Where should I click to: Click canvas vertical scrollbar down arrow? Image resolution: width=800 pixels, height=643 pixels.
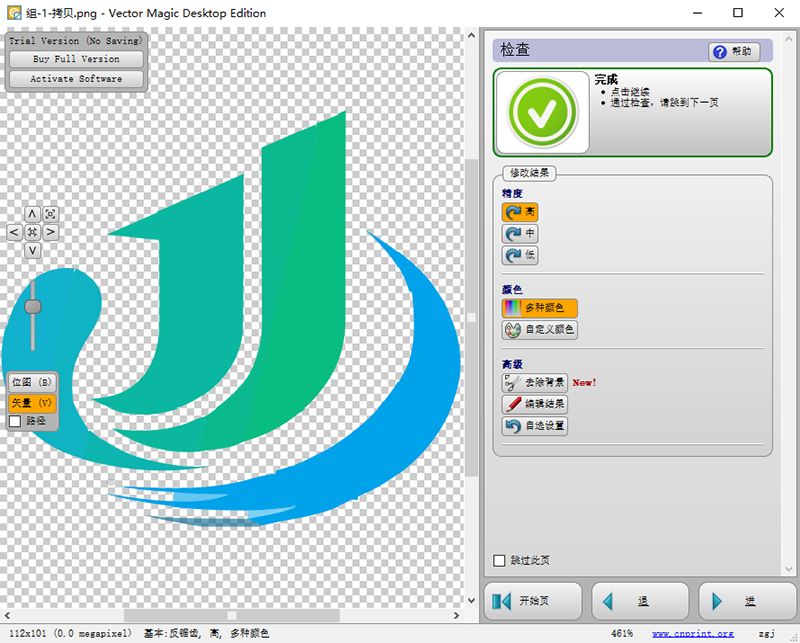pyautogui.click(x=471, y=600)
